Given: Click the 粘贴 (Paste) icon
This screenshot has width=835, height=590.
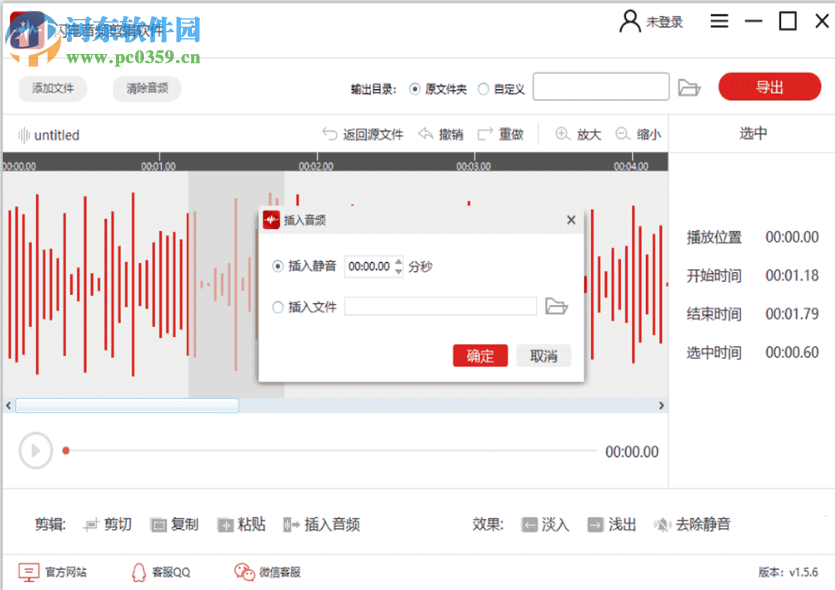Looking at the screenshot, I should tap(228, 524).
